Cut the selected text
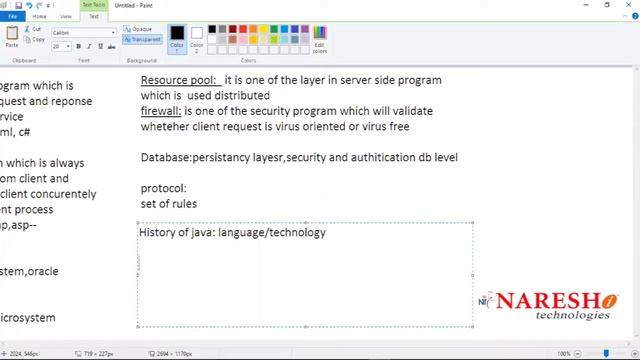Screen dimensions: 640x360 [32, 29]
